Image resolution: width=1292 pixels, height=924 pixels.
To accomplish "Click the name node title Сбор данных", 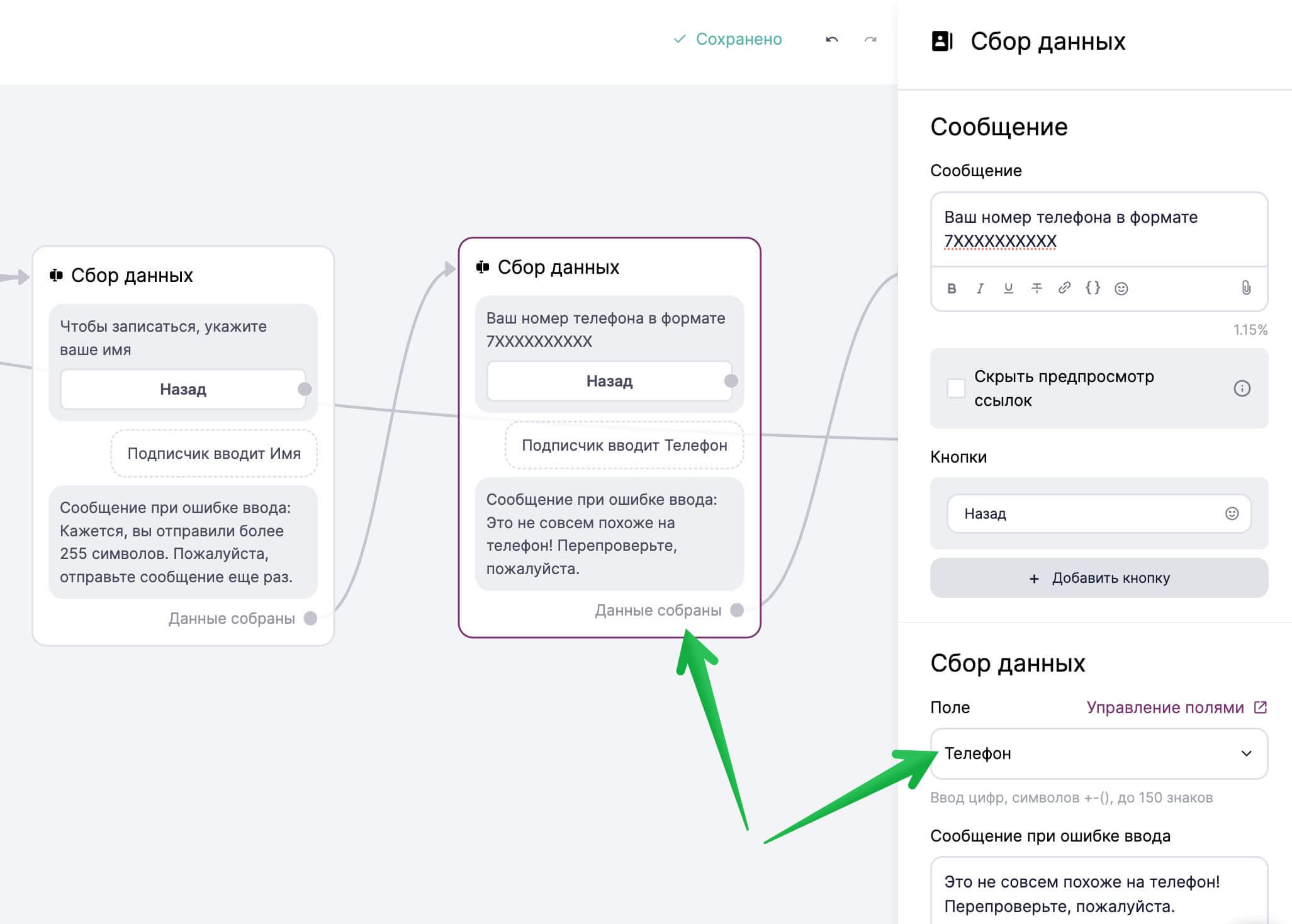I will click(x=132, y=276).
